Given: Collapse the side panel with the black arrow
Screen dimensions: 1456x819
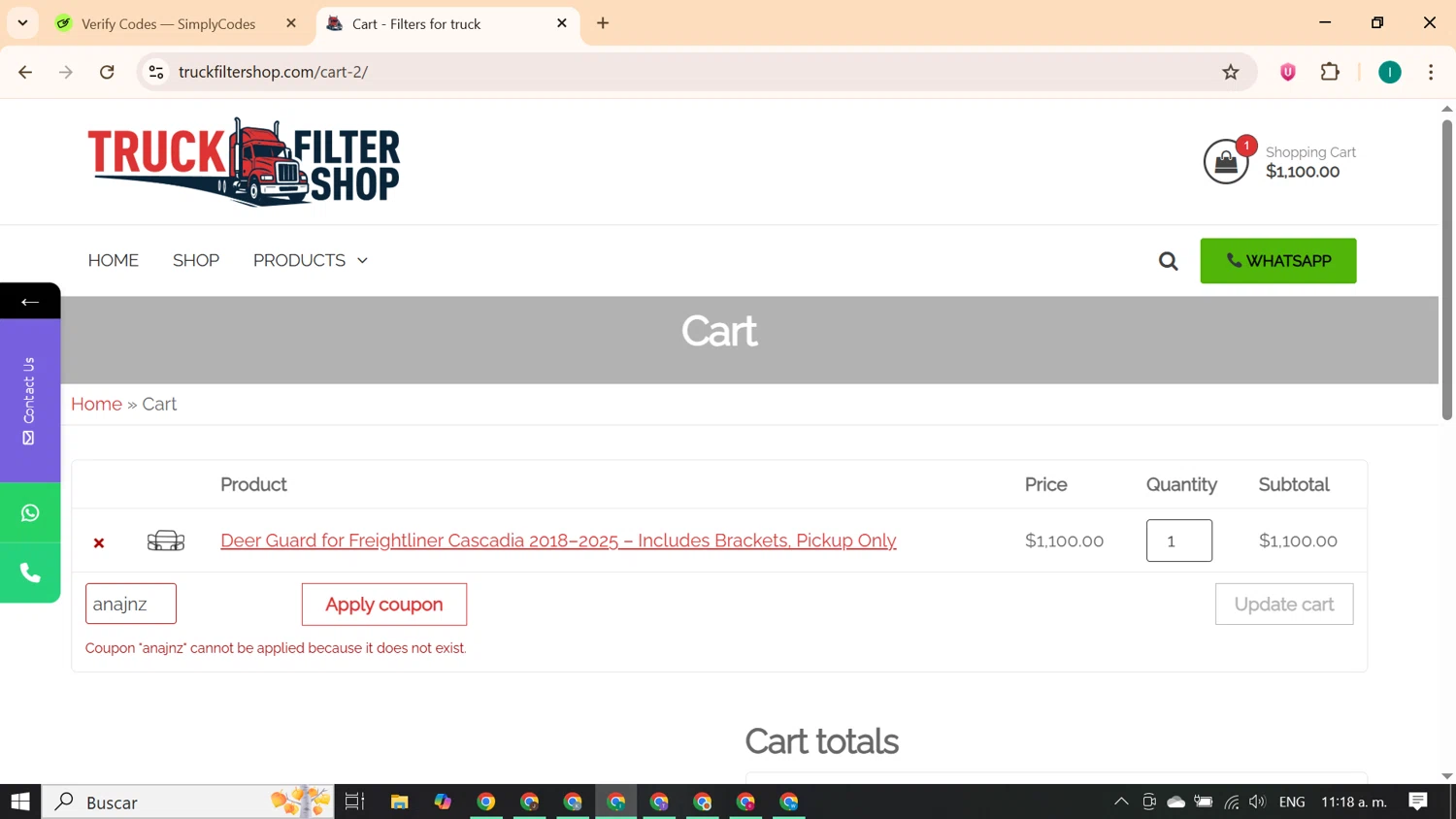Looking at the screenshot, I should (x=30, y=302).
